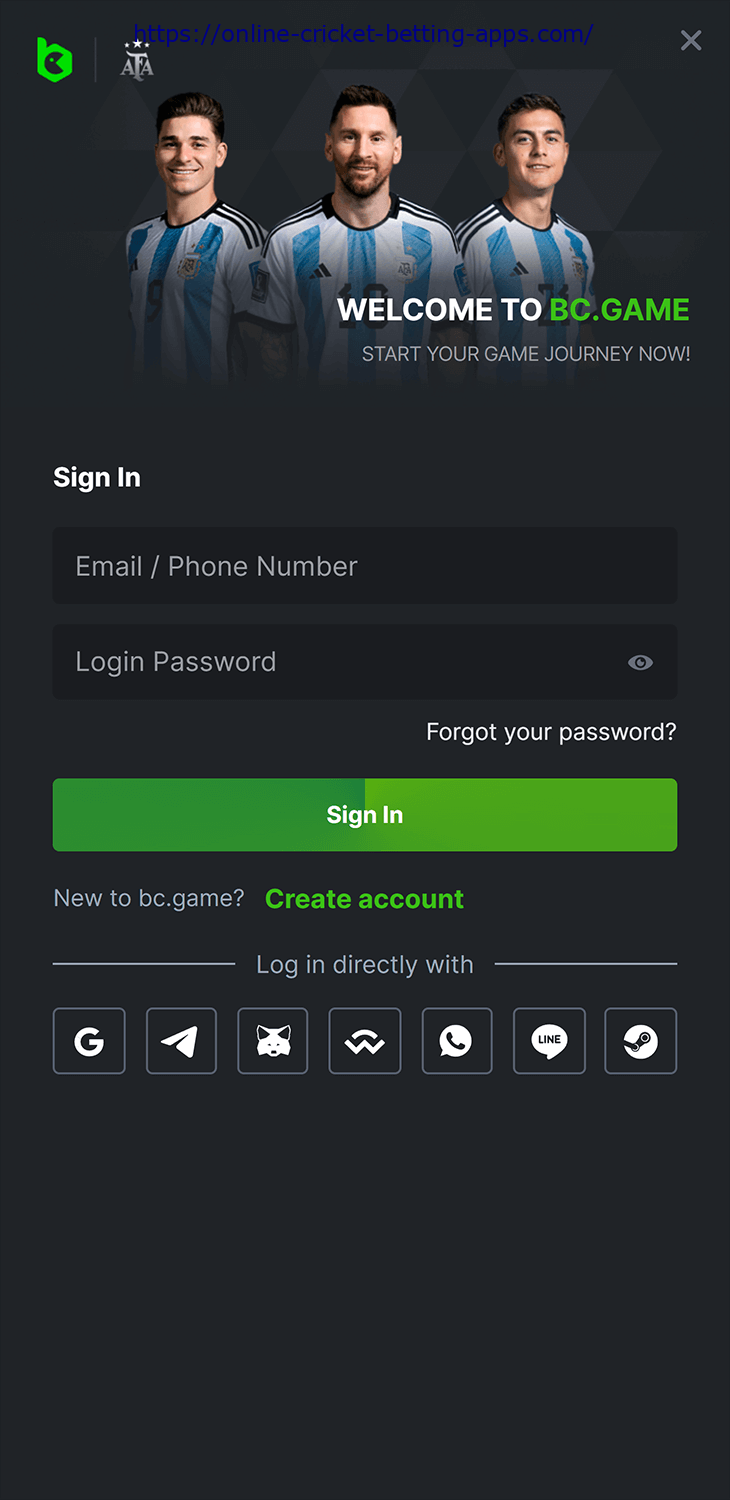Close the sign-in dialog with X
The image size is (730, 1500).
(x=691, y=41)
